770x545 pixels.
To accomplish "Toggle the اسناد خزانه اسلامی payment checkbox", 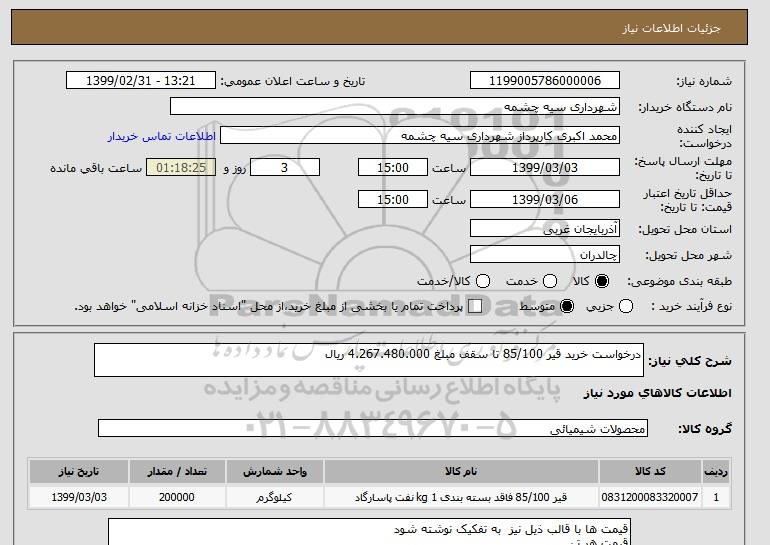I will pyautogui.click(x=475, y=306).
